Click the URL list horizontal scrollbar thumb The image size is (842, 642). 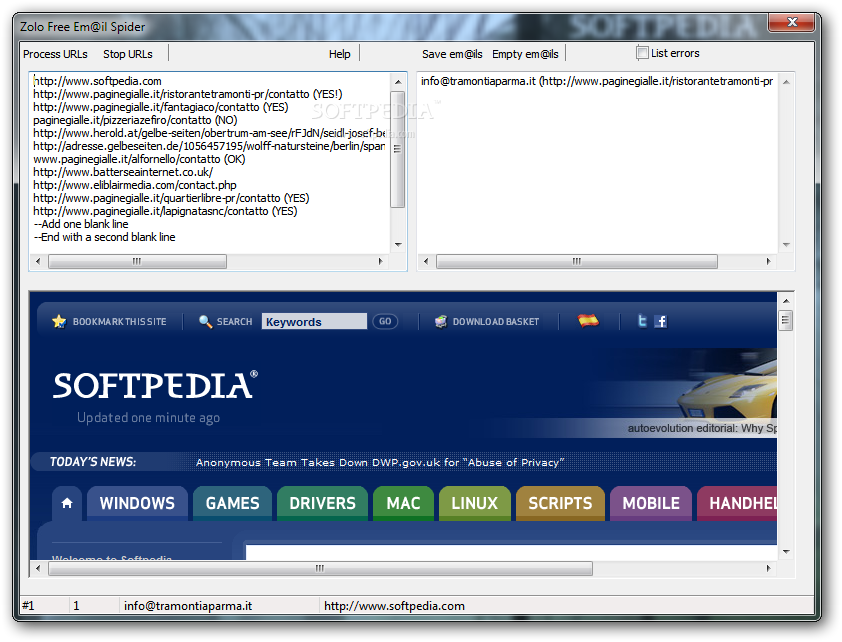pyautogui.click(x=137, y=261)
